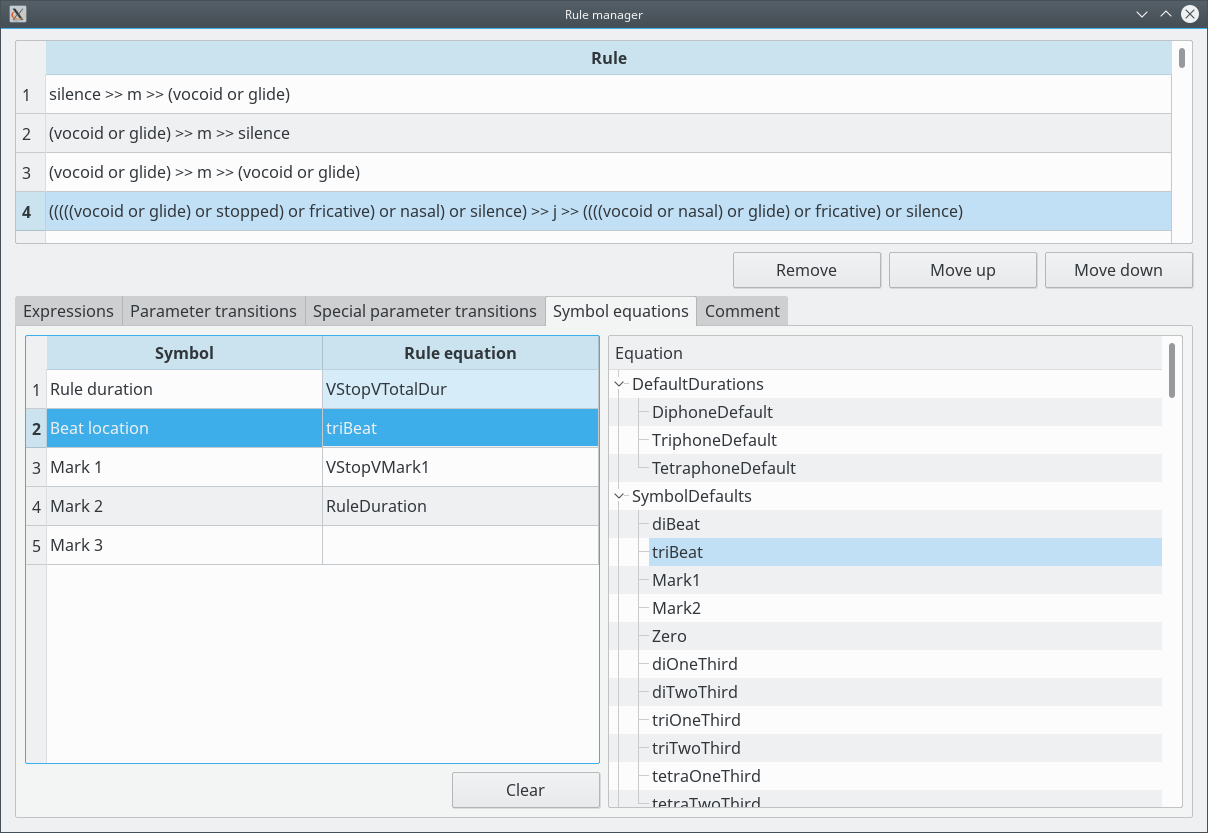Image resolution: width=1208 pixels, height=833 pixels.
Task: Click row header 4 in rule table
Action: (x=31, y=211)
